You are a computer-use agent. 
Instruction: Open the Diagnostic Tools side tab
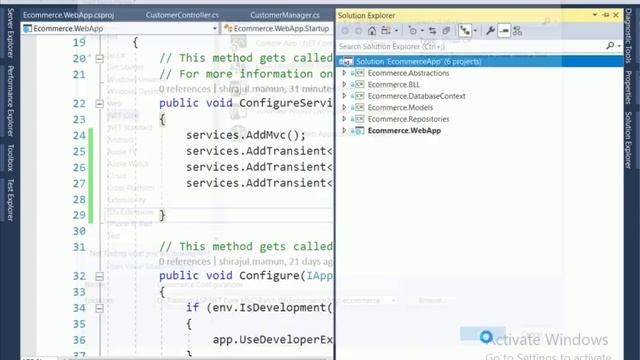coord(629,36)
